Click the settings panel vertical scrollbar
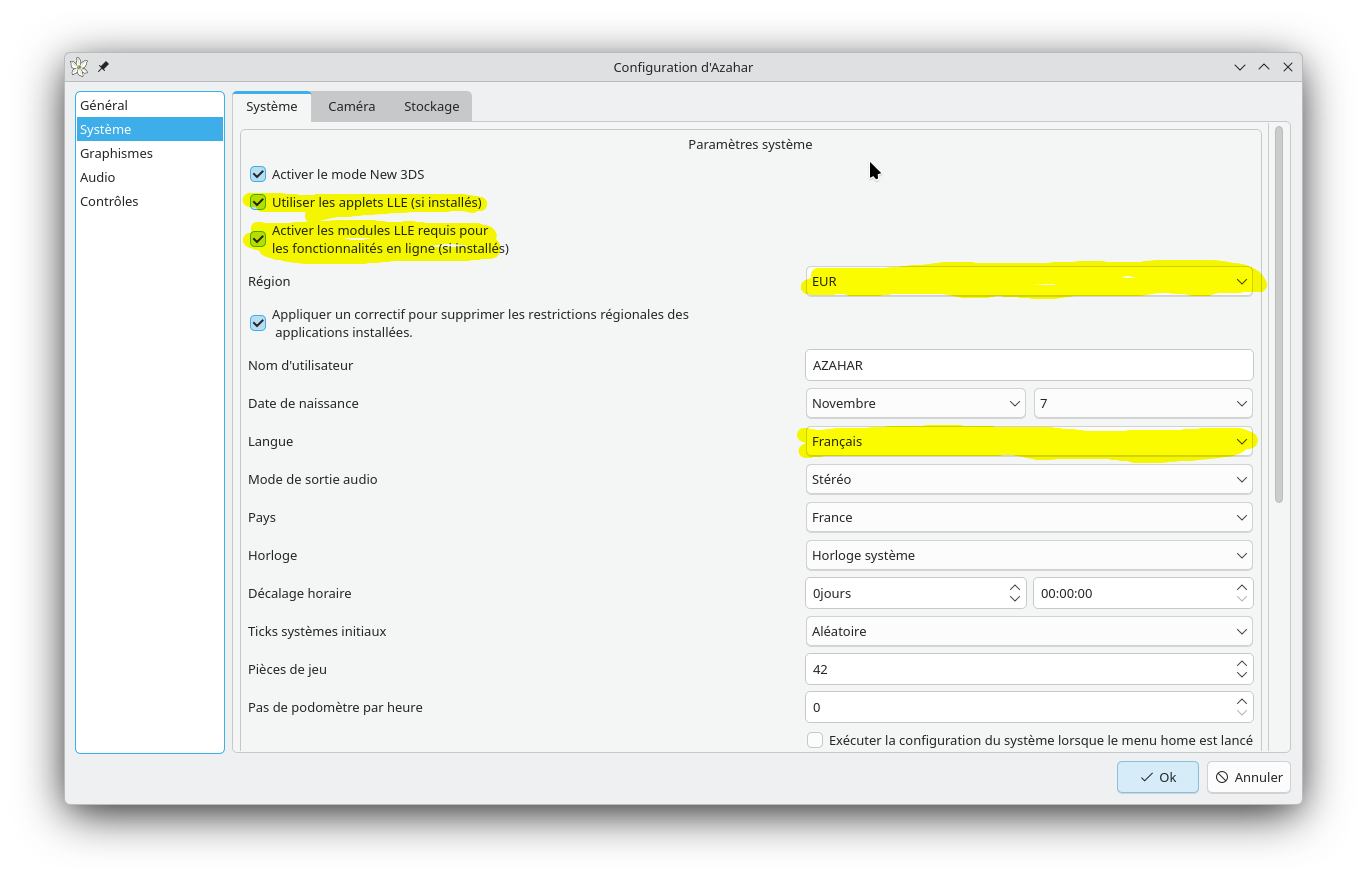 pos(1278,314)
